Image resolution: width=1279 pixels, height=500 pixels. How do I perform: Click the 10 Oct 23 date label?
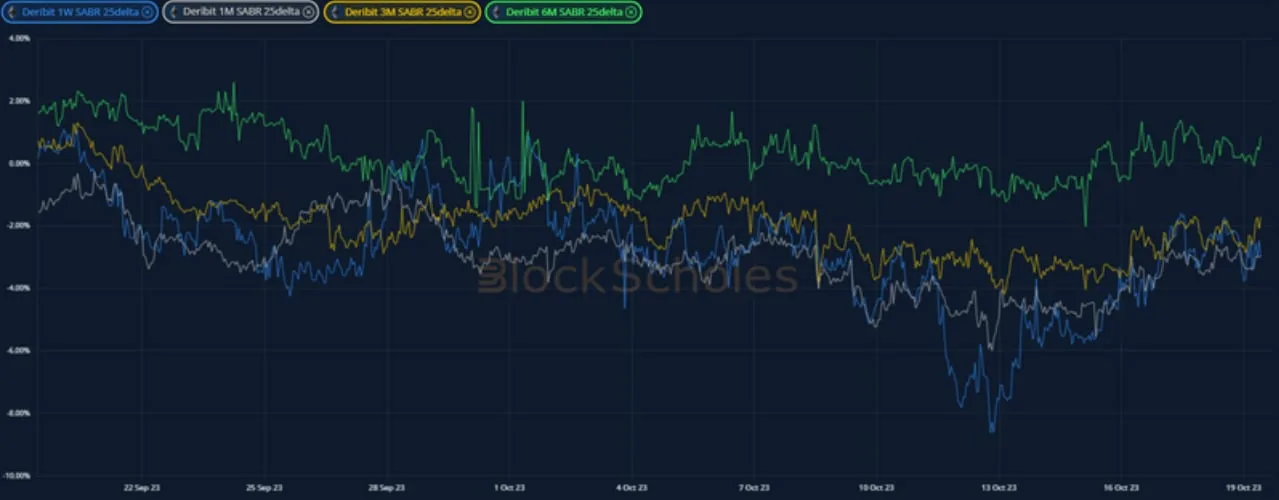click(x=876, y=488)
